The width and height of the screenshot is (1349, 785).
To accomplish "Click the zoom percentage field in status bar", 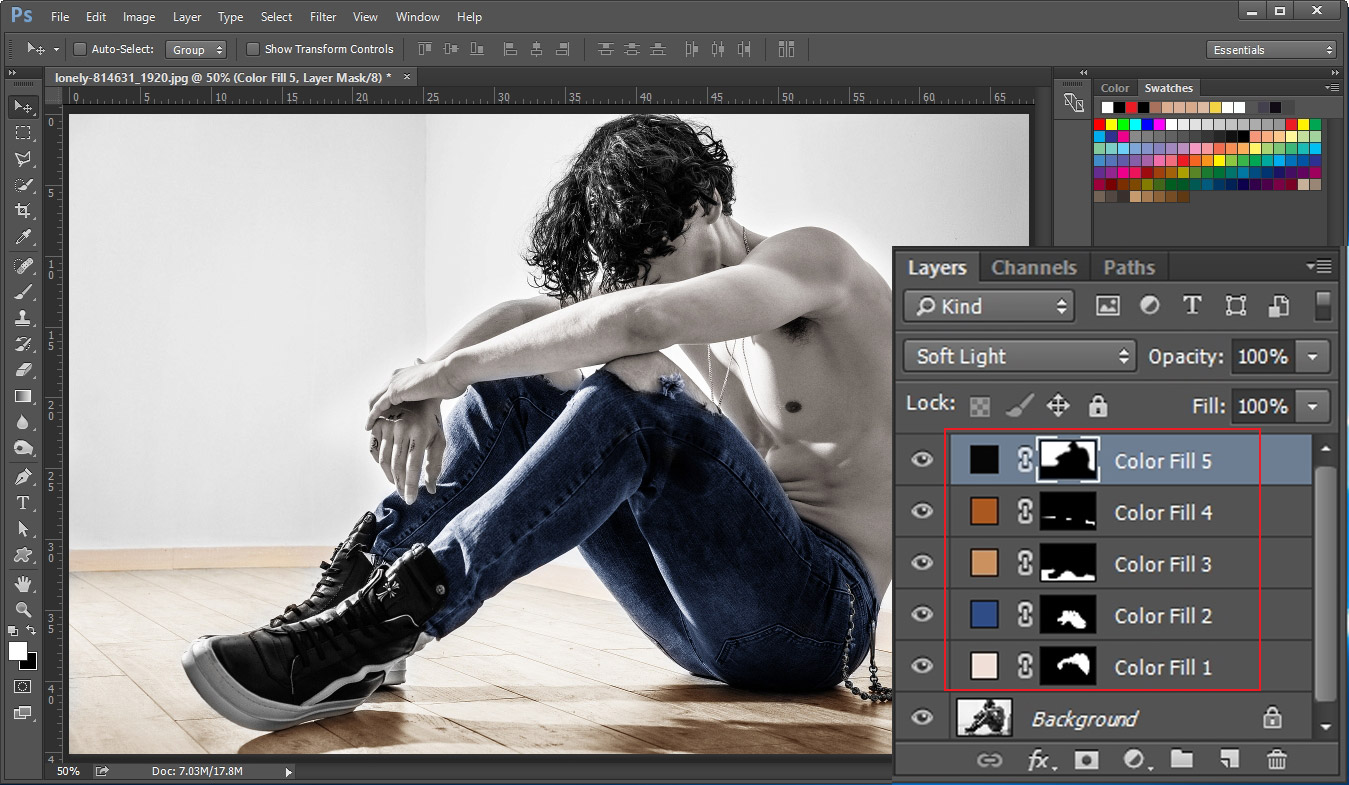I will point(68,772).
